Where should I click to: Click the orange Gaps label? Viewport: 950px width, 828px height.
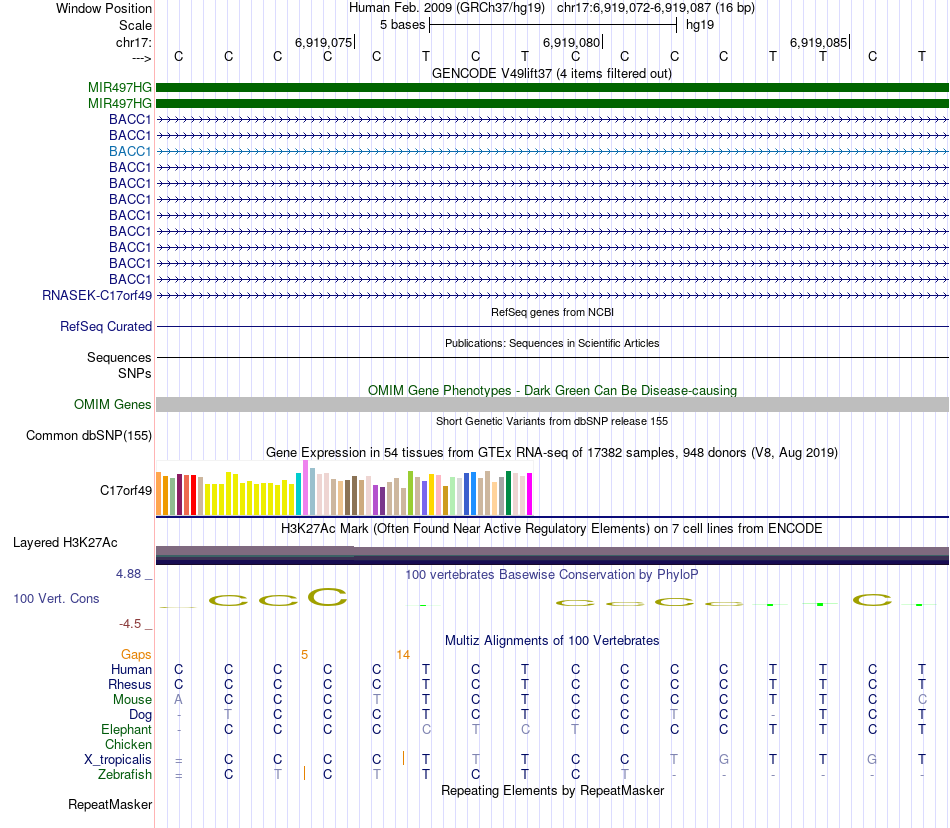136,655
